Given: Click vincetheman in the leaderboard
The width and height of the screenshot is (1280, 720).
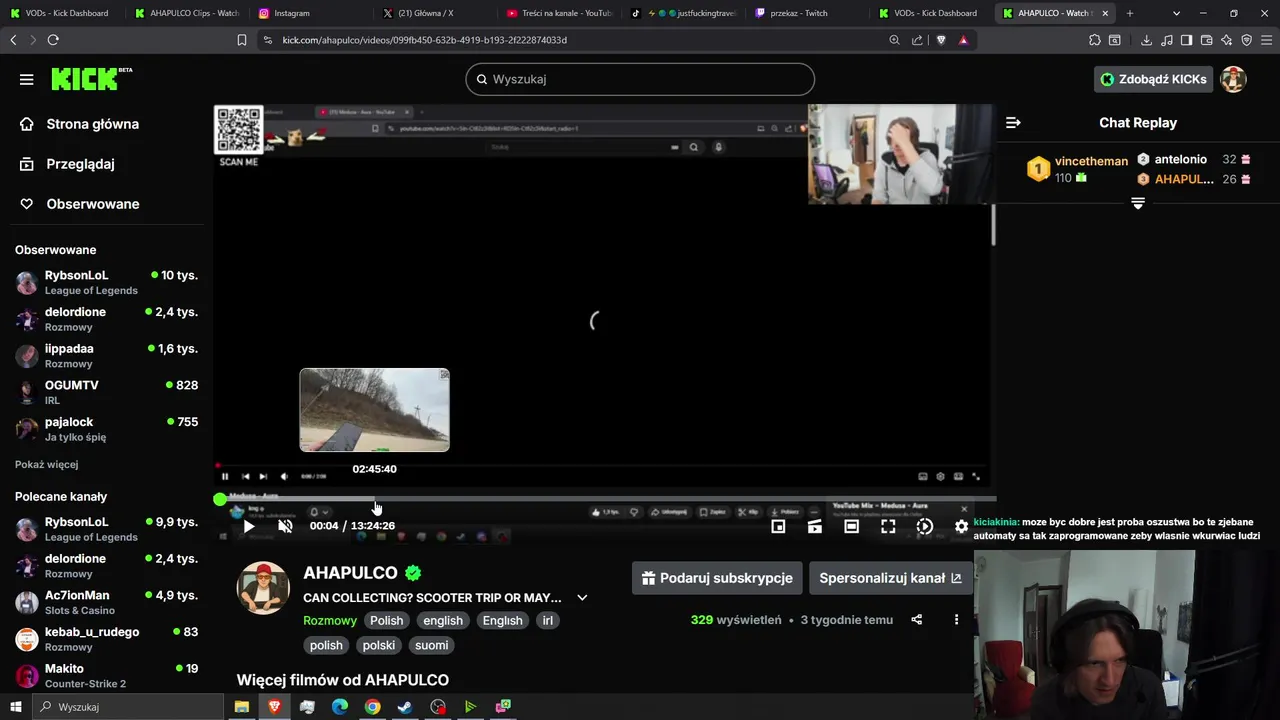Looking at the screenshot, I should pos(1091,161).
